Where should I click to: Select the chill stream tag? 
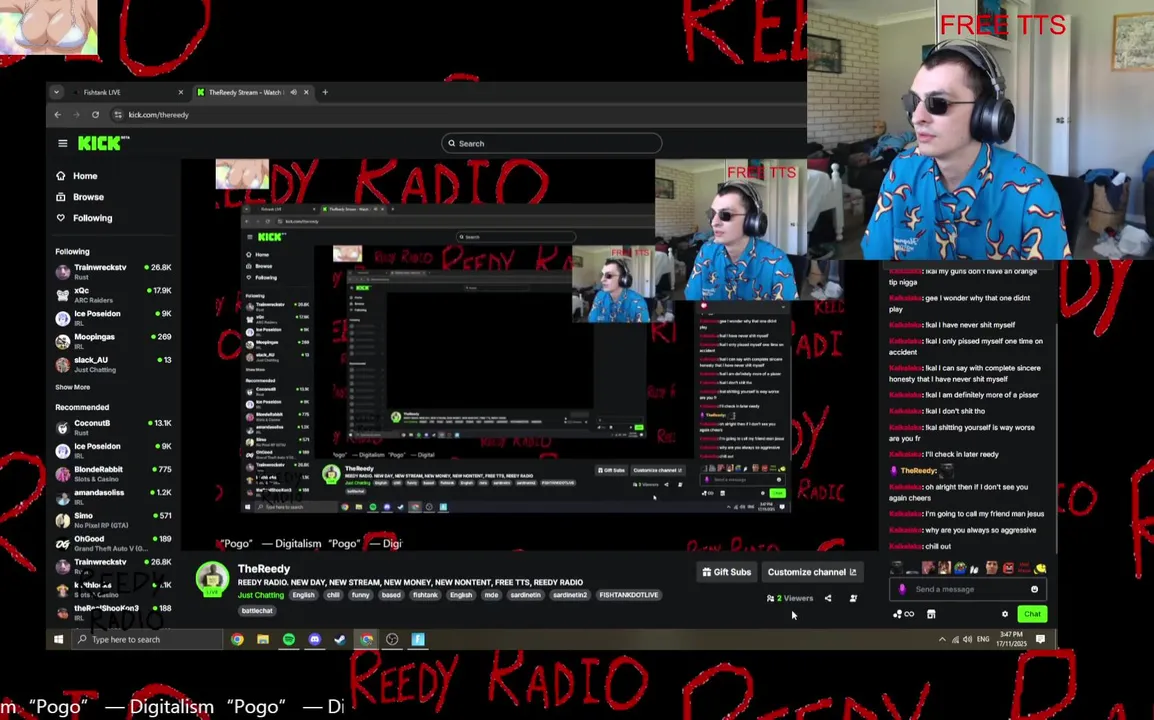pyautogui.click(x=333, y=595)
